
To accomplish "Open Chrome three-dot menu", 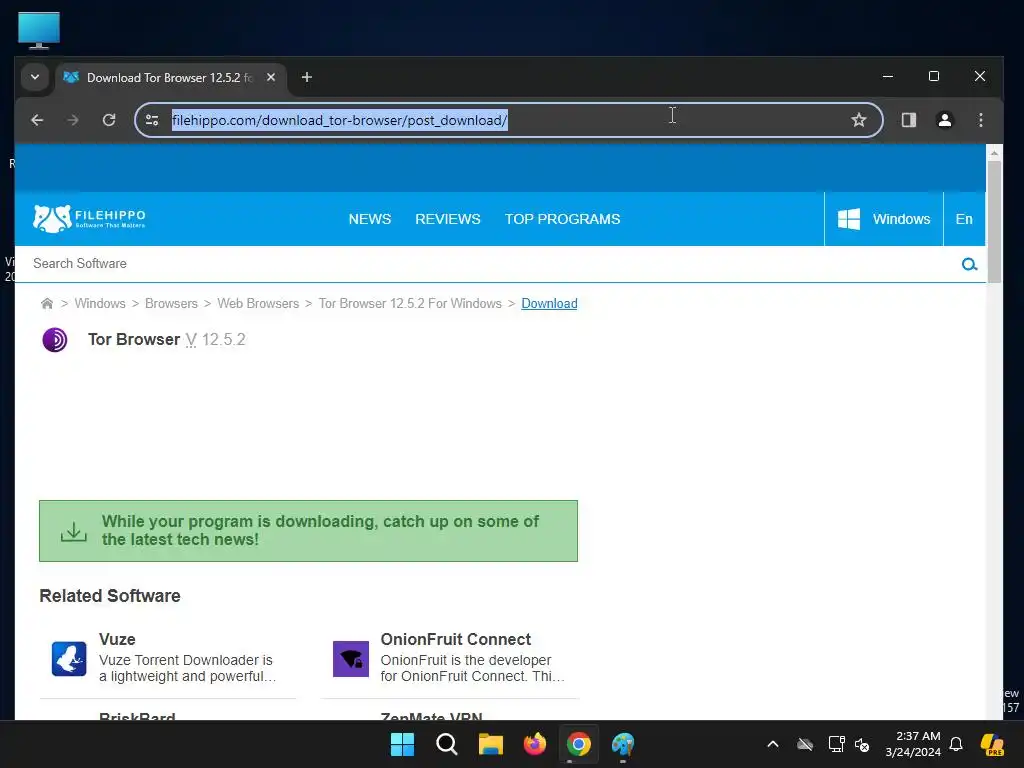I will (x=980, y=120).
